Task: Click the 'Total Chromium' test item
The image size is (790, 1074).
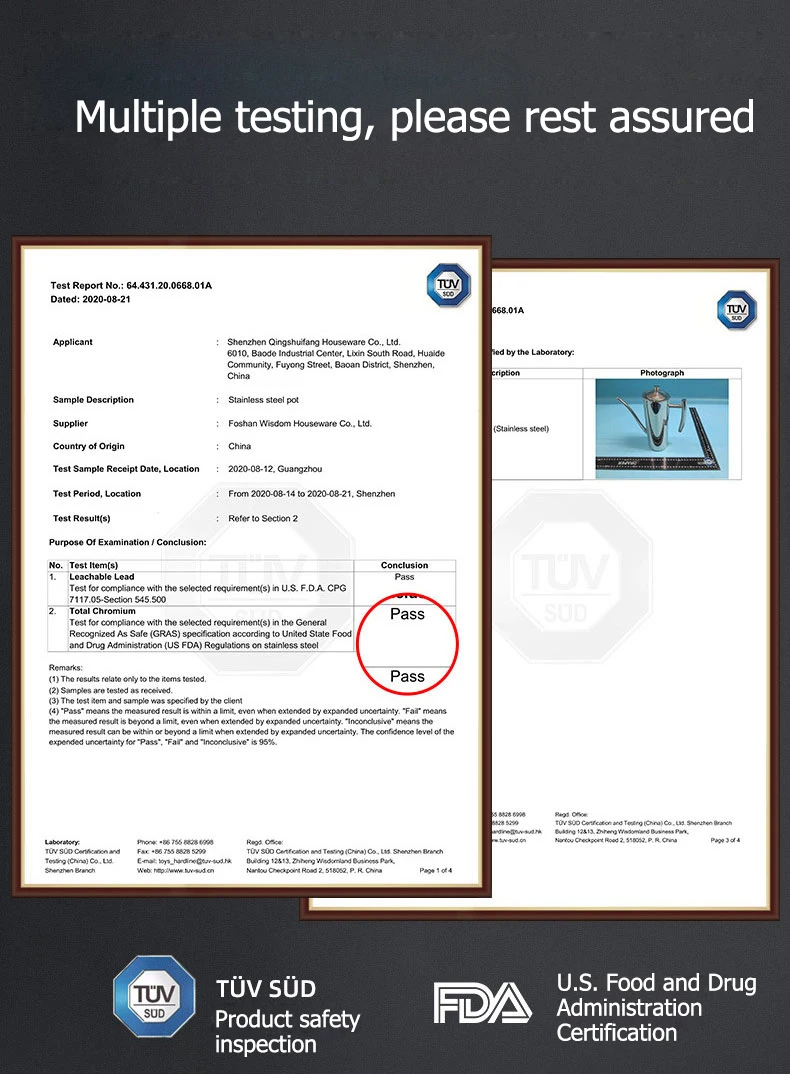Action: pyautogui.click(x=102, y=611)
